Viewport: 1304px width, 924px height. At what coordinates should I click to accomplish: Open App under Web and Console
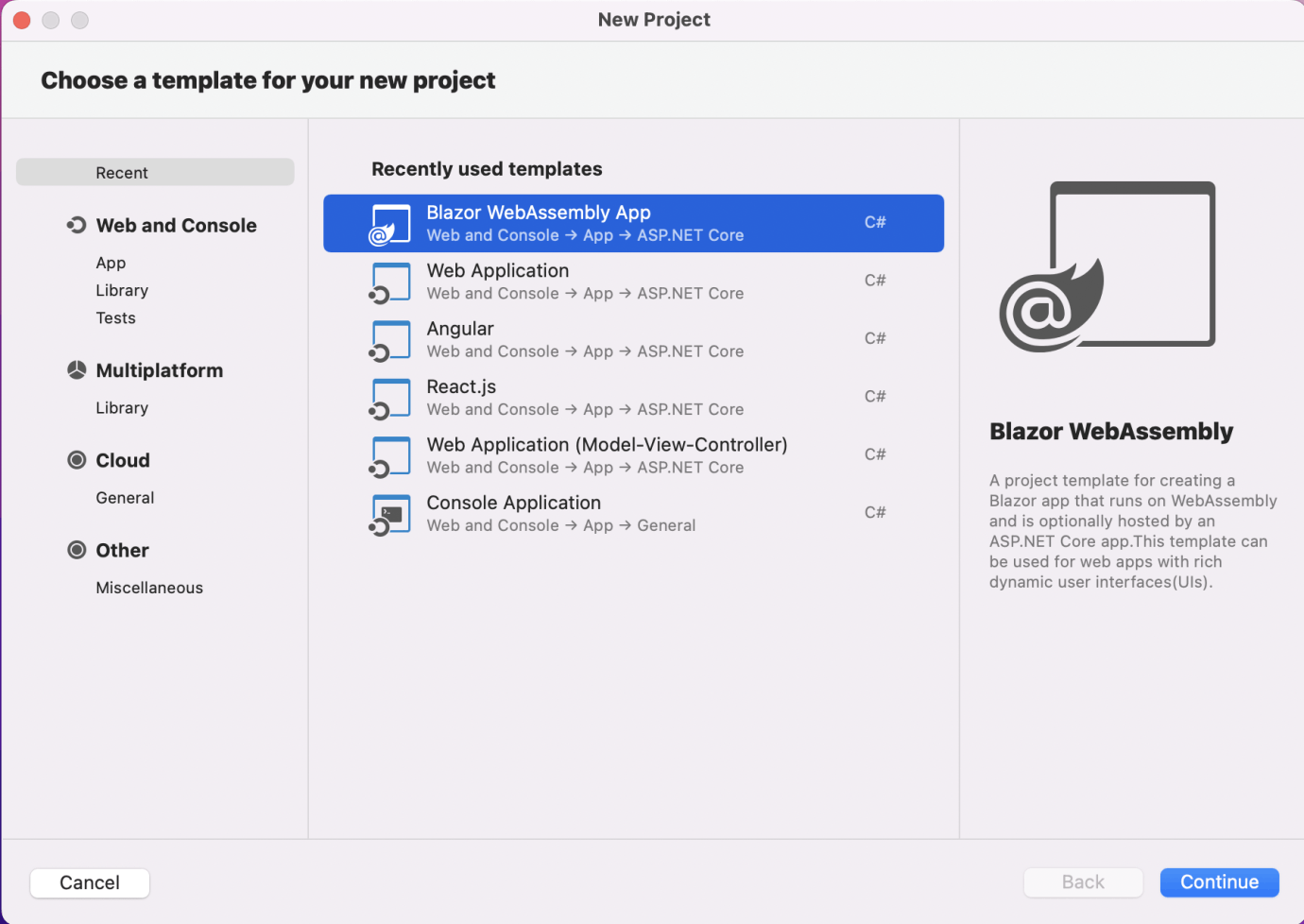coord(111,263)
